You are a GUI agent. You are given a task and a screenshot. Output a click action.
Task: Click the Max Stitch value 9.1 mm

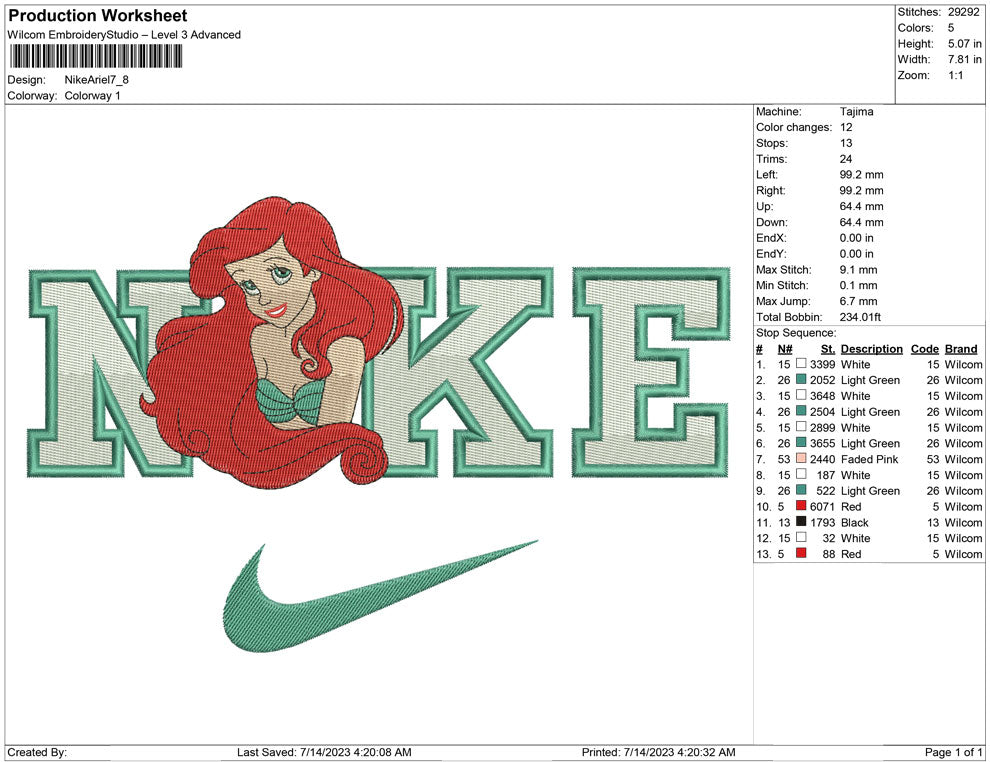click(x=859, y=270)
